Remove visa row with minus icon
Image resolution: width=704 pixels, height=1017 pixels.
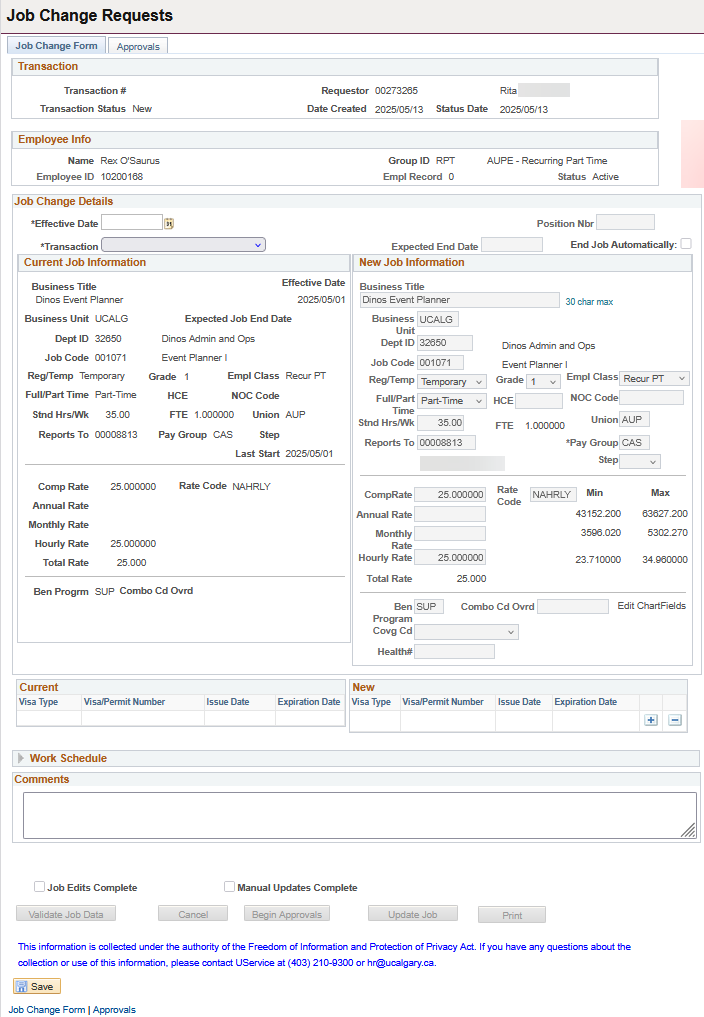(675, 720)
